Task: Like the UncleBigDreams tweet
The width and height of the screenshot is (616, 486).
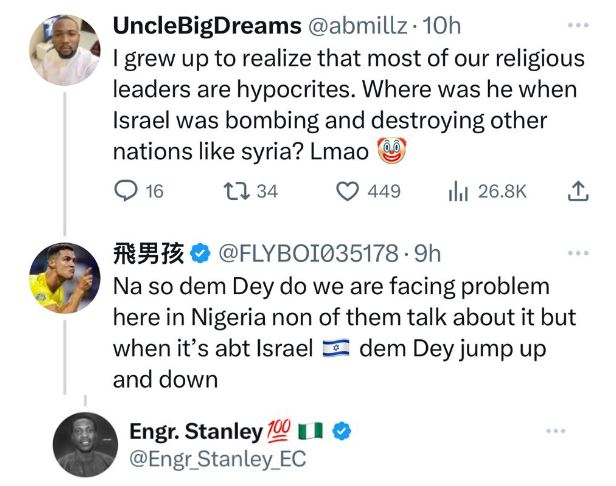Action: coord(347,191)
